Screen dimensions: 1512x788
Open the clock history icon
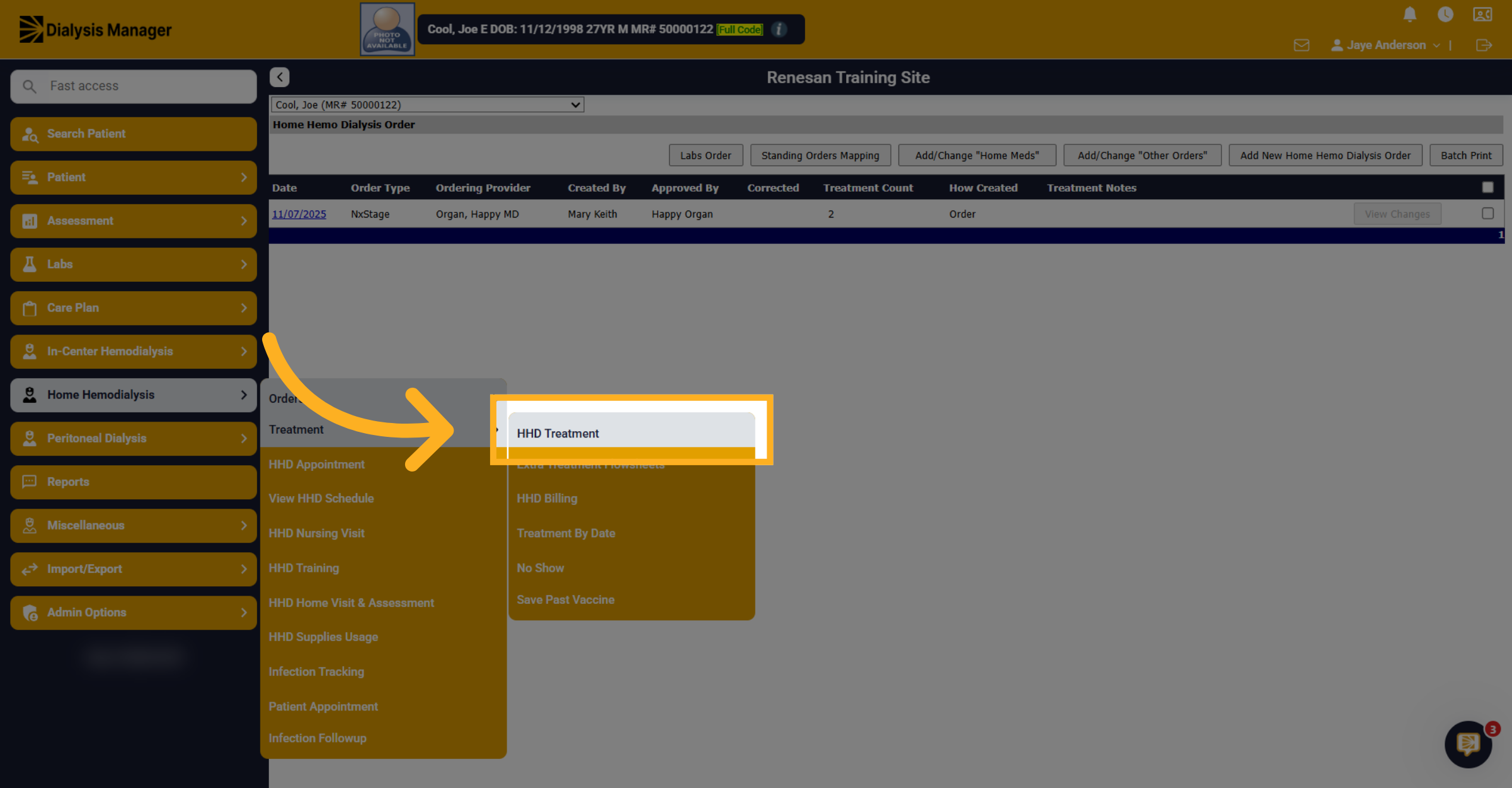(1445, 14)
